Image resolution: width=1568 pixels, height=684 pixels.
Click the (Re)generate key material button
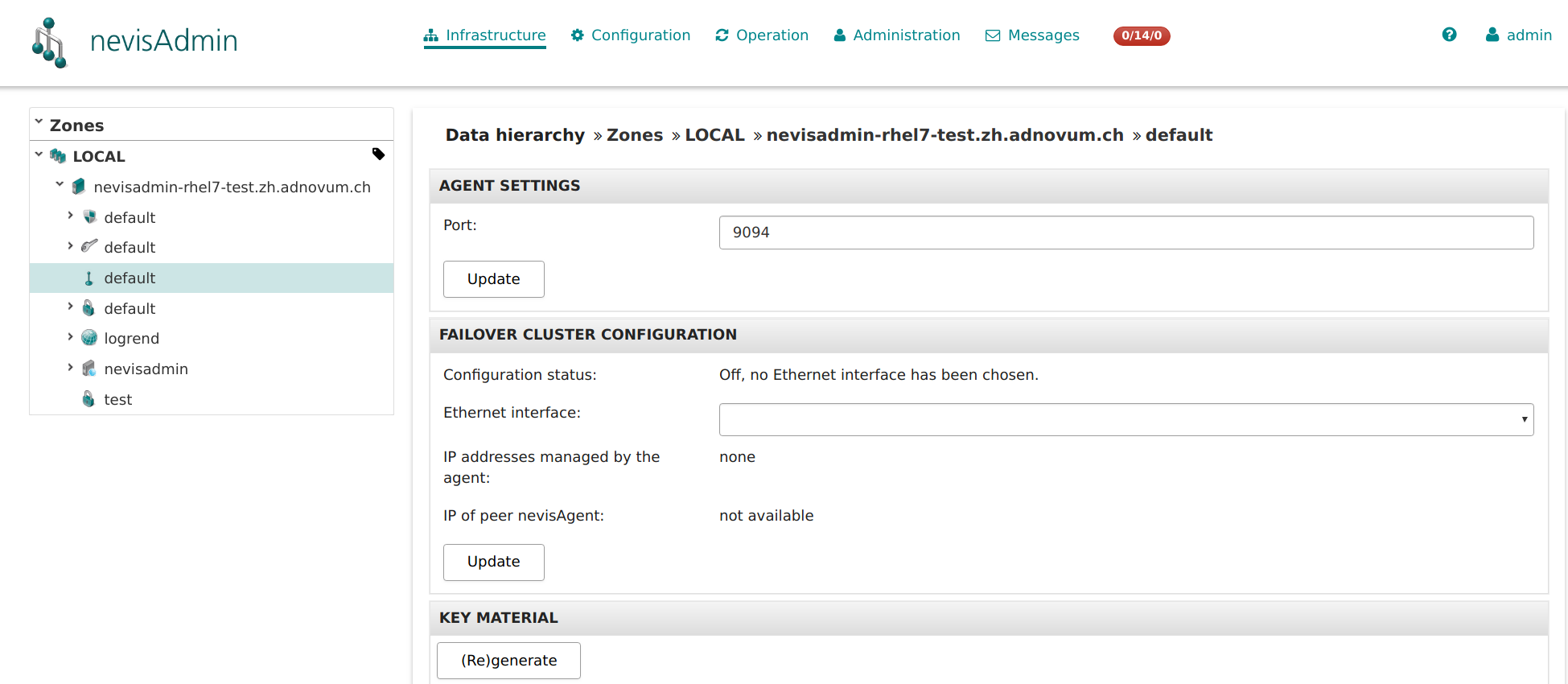click(x=508, y=661)
